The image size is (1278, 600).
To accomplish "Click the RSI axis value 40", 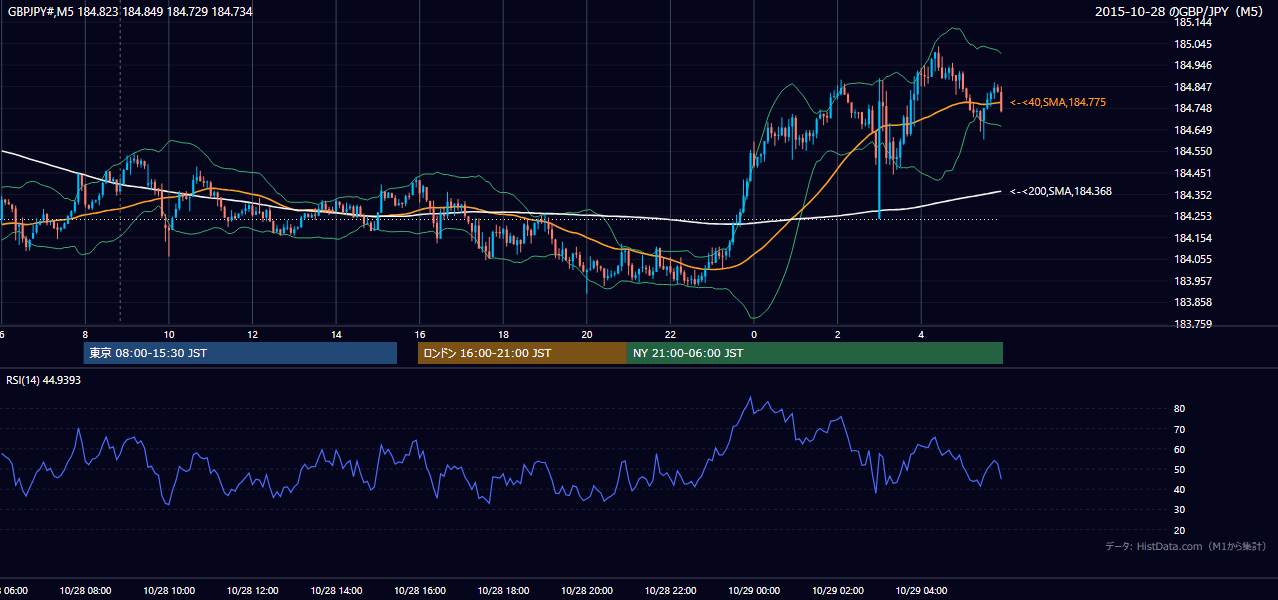I will (1180, 489).
